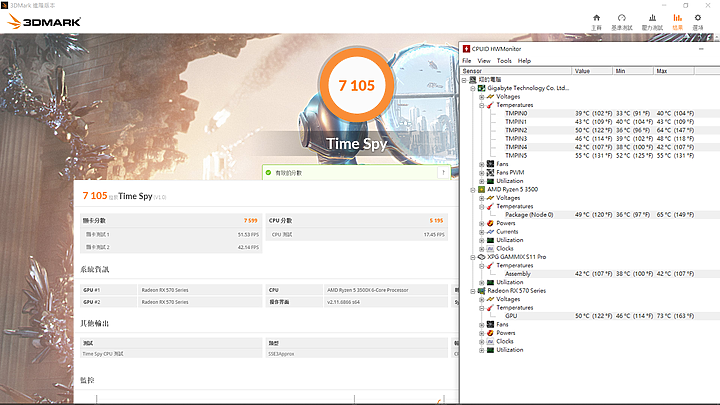Click Radeon RX 570 Fans icon
Image resolution: width=720 pixels, height=405 pixels.
[x=490, y=325]
